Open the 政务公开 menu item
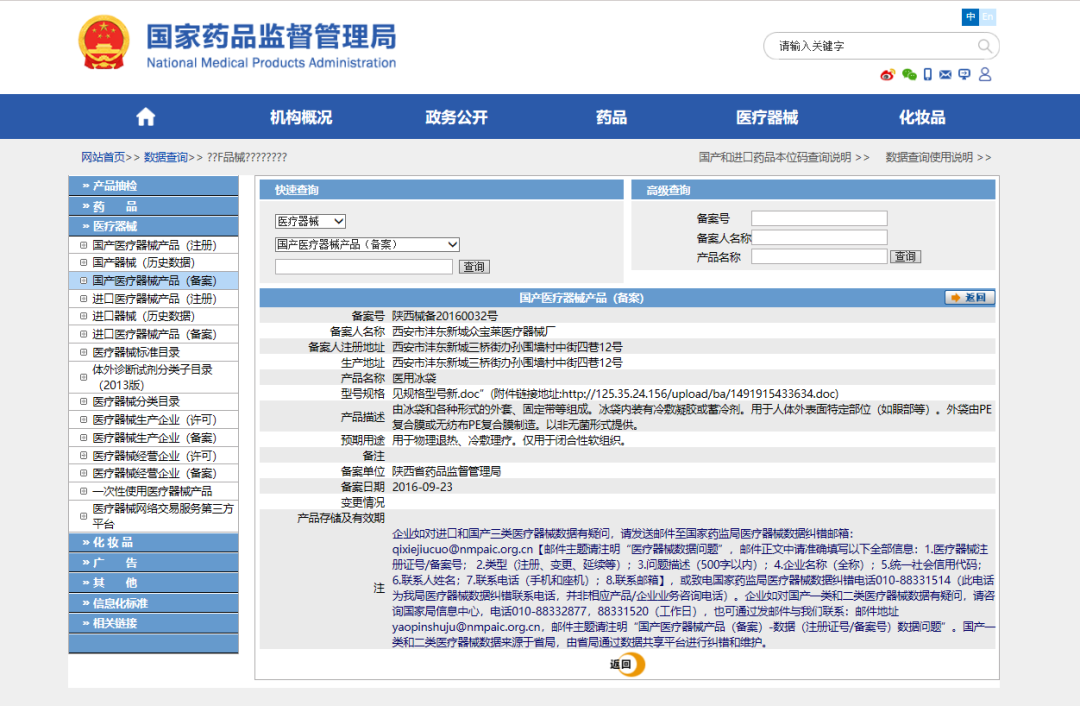The image size is (1080, 706). tap(459, 116)
